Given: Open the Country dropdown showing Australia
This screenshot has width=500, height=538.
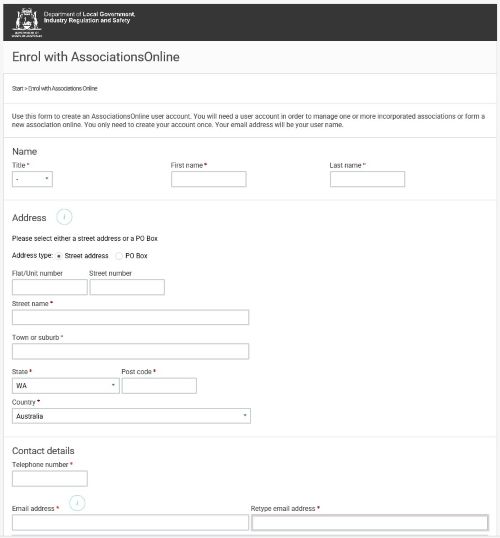Looking at the screenshot, I should (x=131, y=416).
